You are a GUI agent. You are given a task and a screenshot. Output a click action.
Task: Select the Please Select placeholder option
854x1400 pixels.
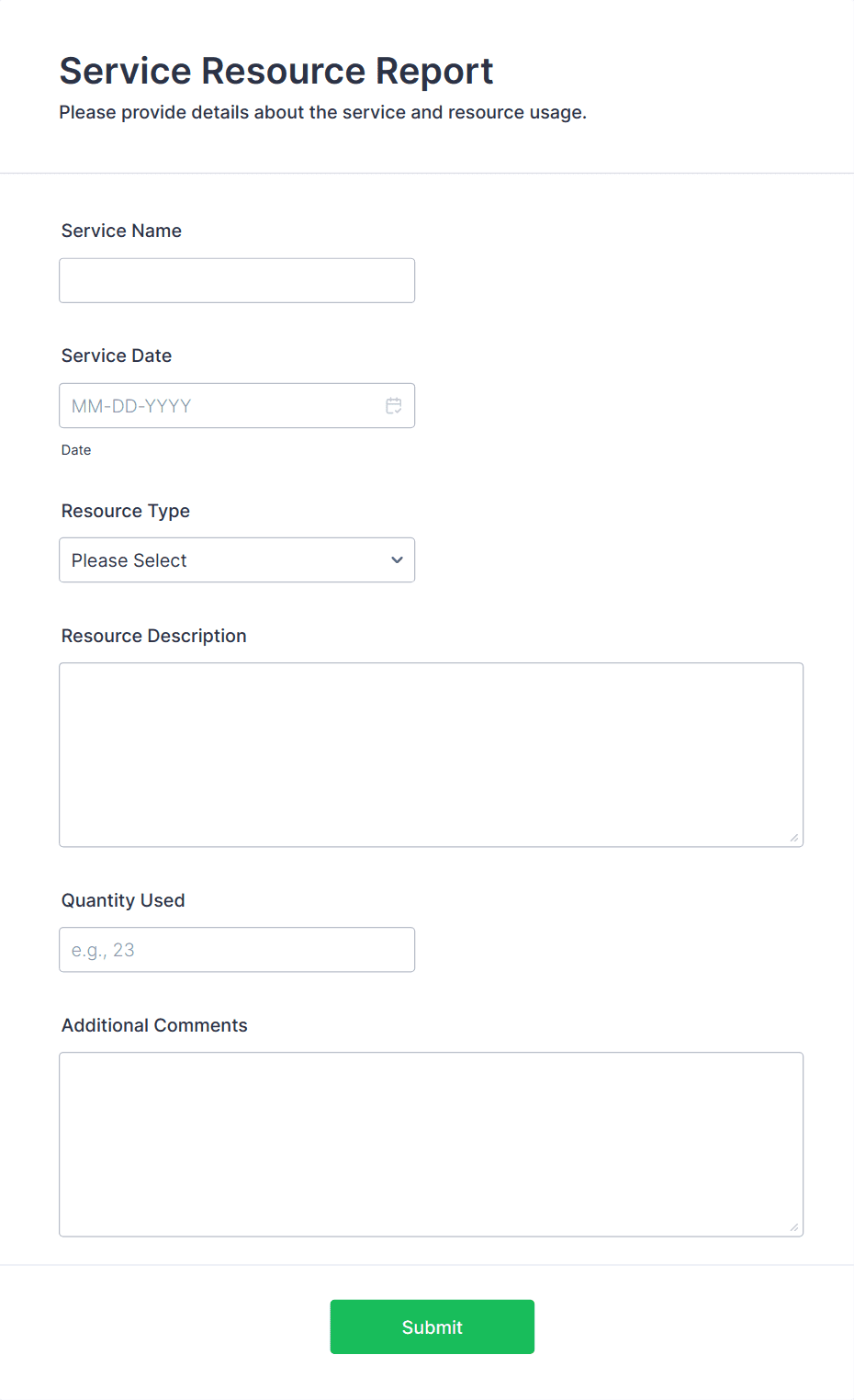coord(129,559)
